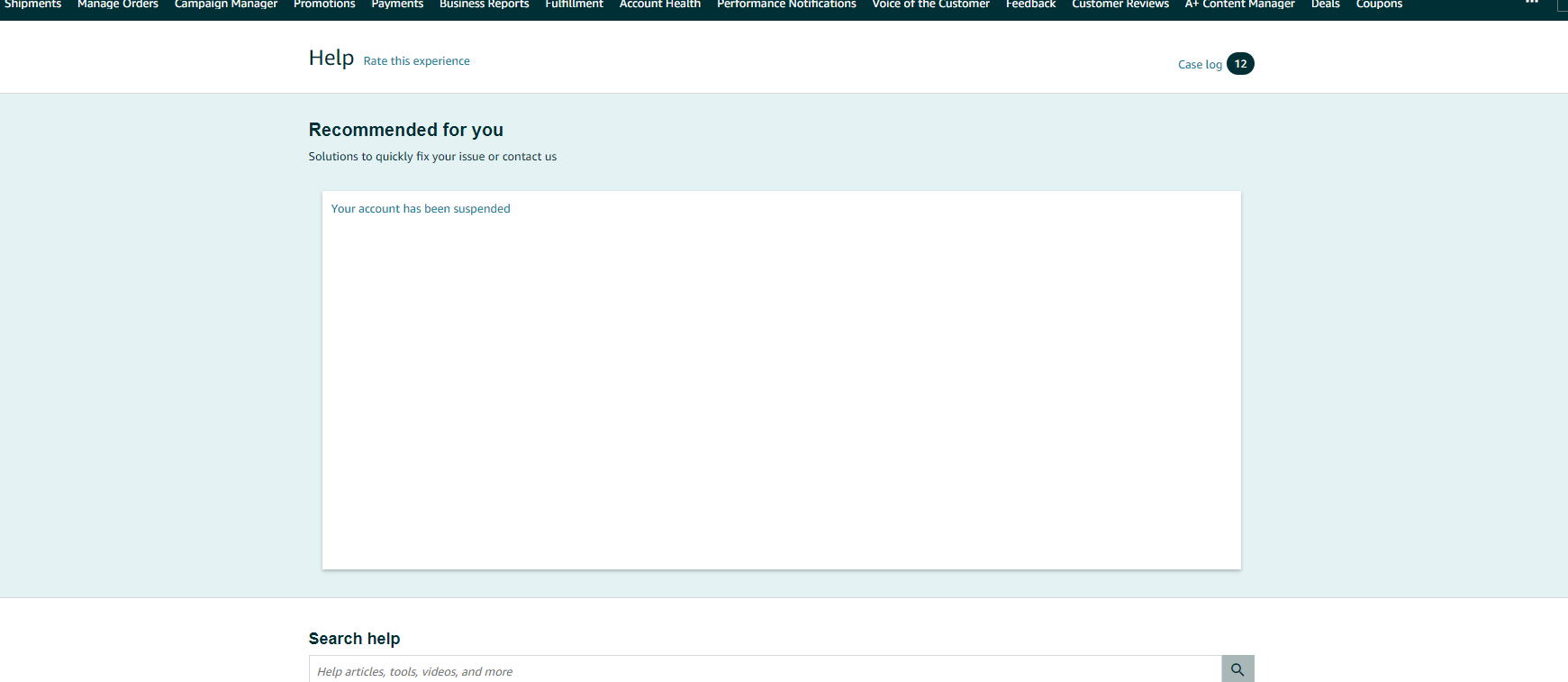Focus the Search help input field
1568x682 pixels.
764,671
